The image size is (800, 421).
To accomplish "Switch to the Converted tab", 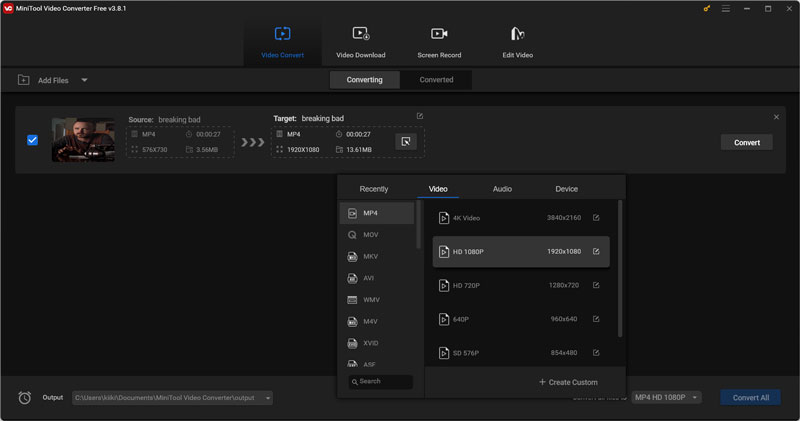I will 436,80.
